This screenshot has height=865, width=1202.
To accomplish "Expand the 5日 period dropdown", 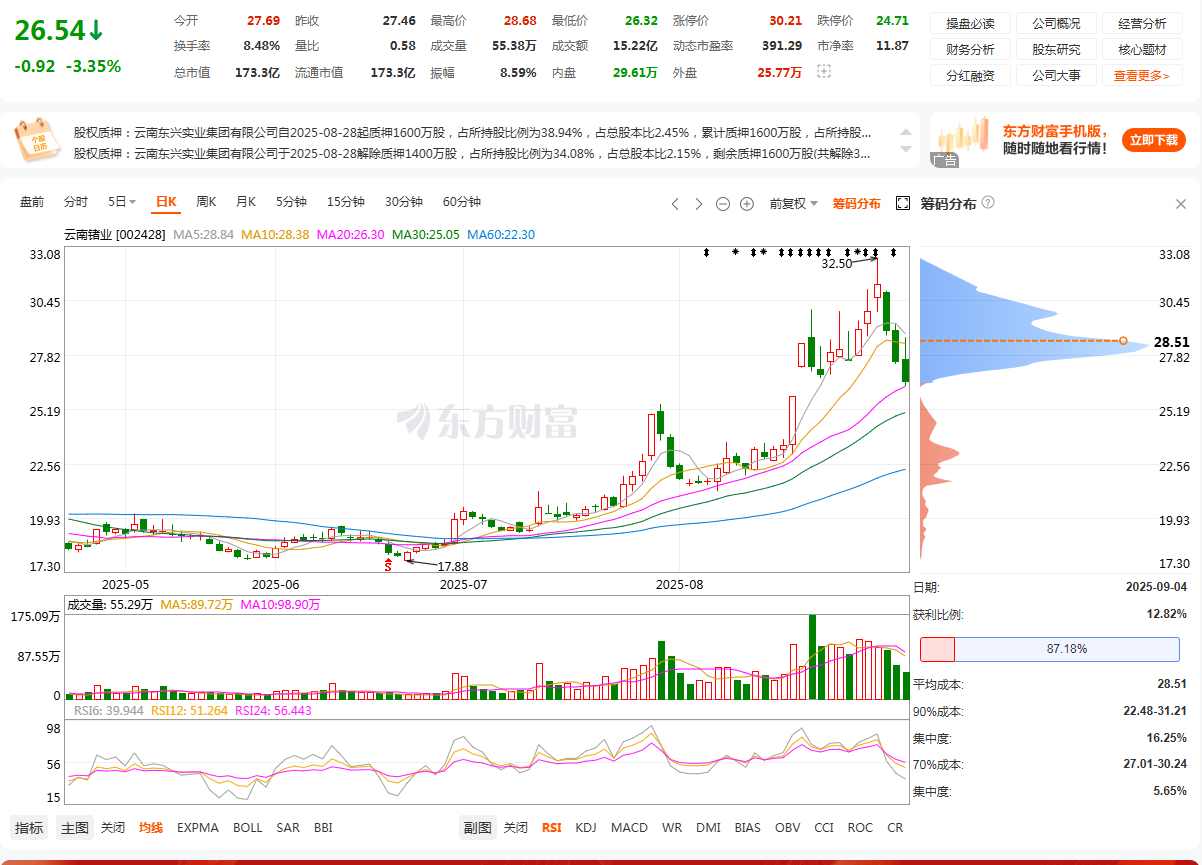I will coord(122,202).
